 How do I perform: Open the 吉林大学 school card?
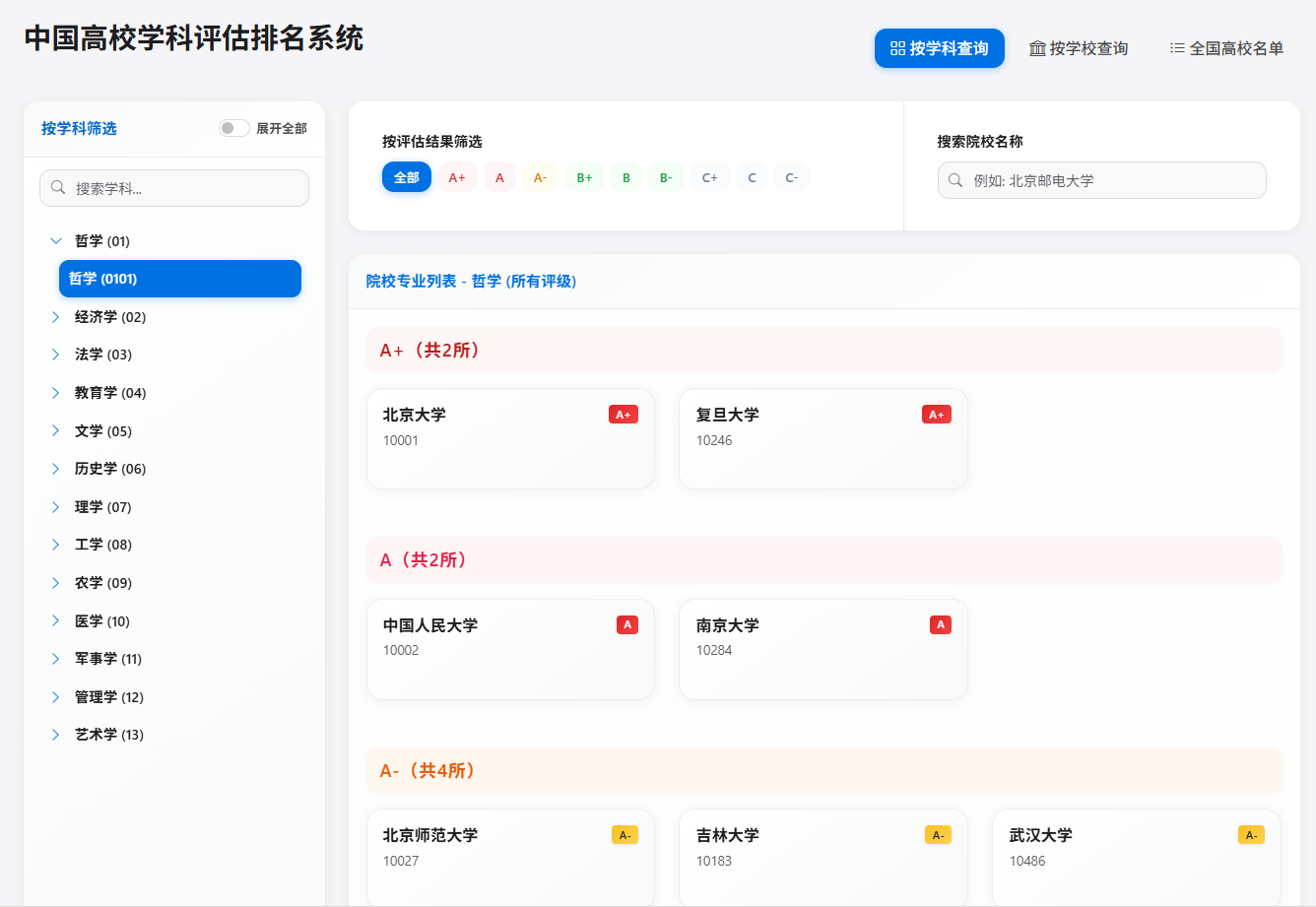click(823, 858)
